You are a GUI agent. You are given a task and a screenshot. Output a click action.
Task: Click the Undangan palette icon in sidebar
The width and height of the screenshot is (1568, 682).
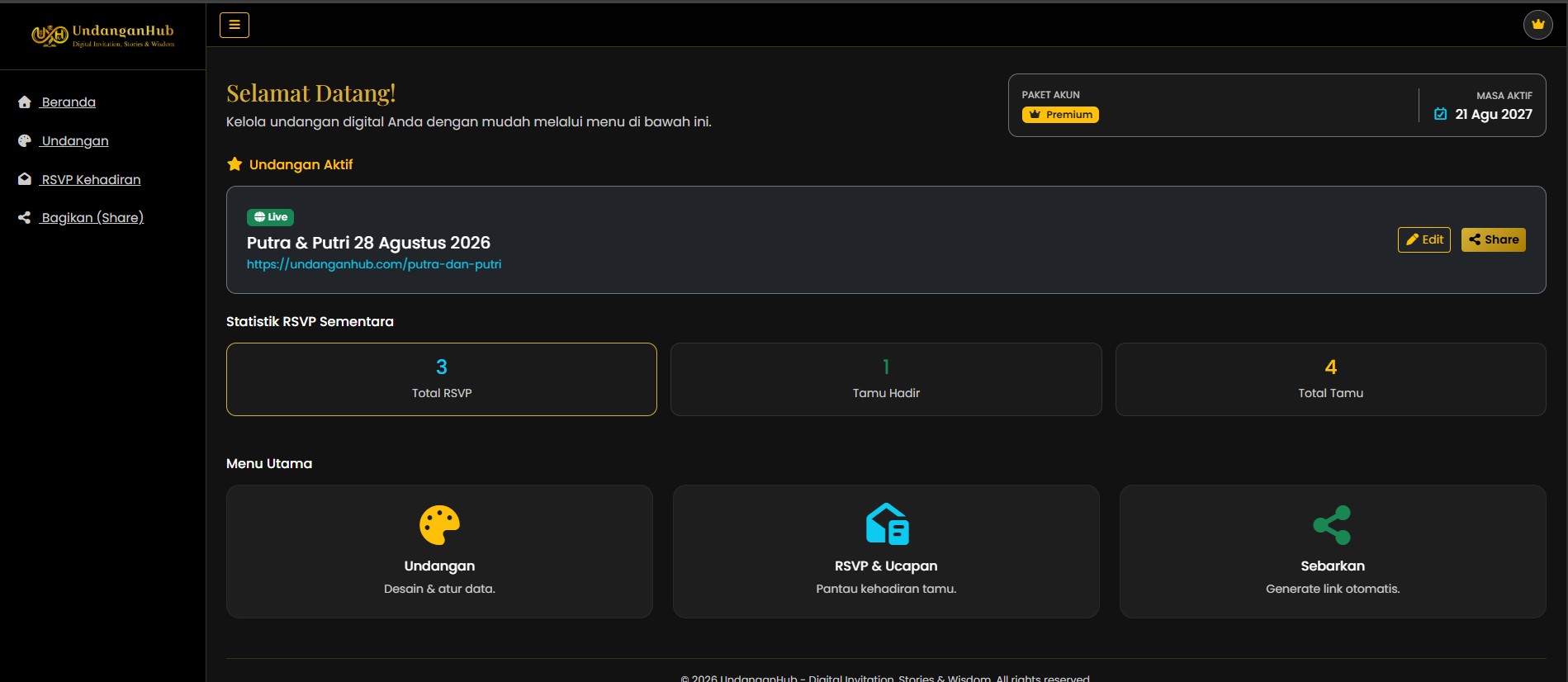click(x=25, y=141)
